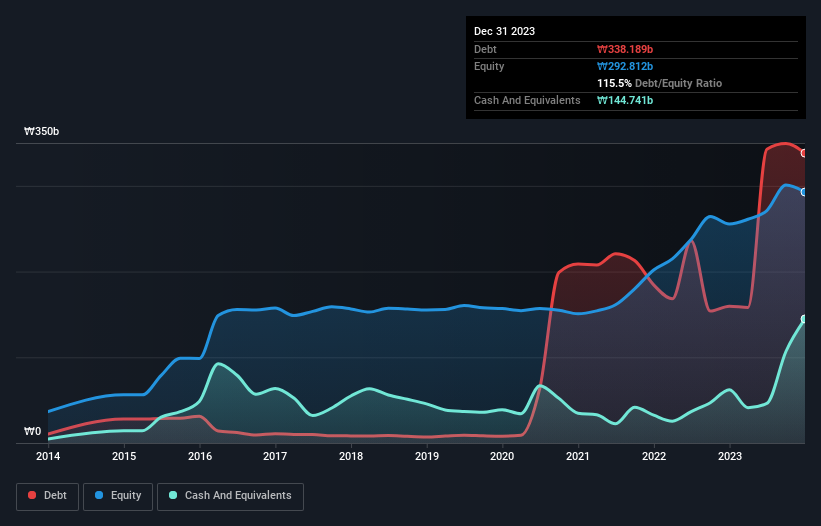Click Cash And Equivalents tooltip label
This screenshot has width=821, height=526.
(527, 100)
